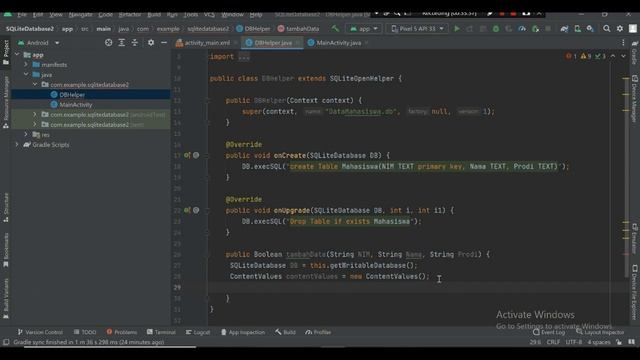Collapse com.example.sqlitedatabase2 main package
Image resolution: width=640 pixels, height=360 pixels.
[x=35, y=84]
